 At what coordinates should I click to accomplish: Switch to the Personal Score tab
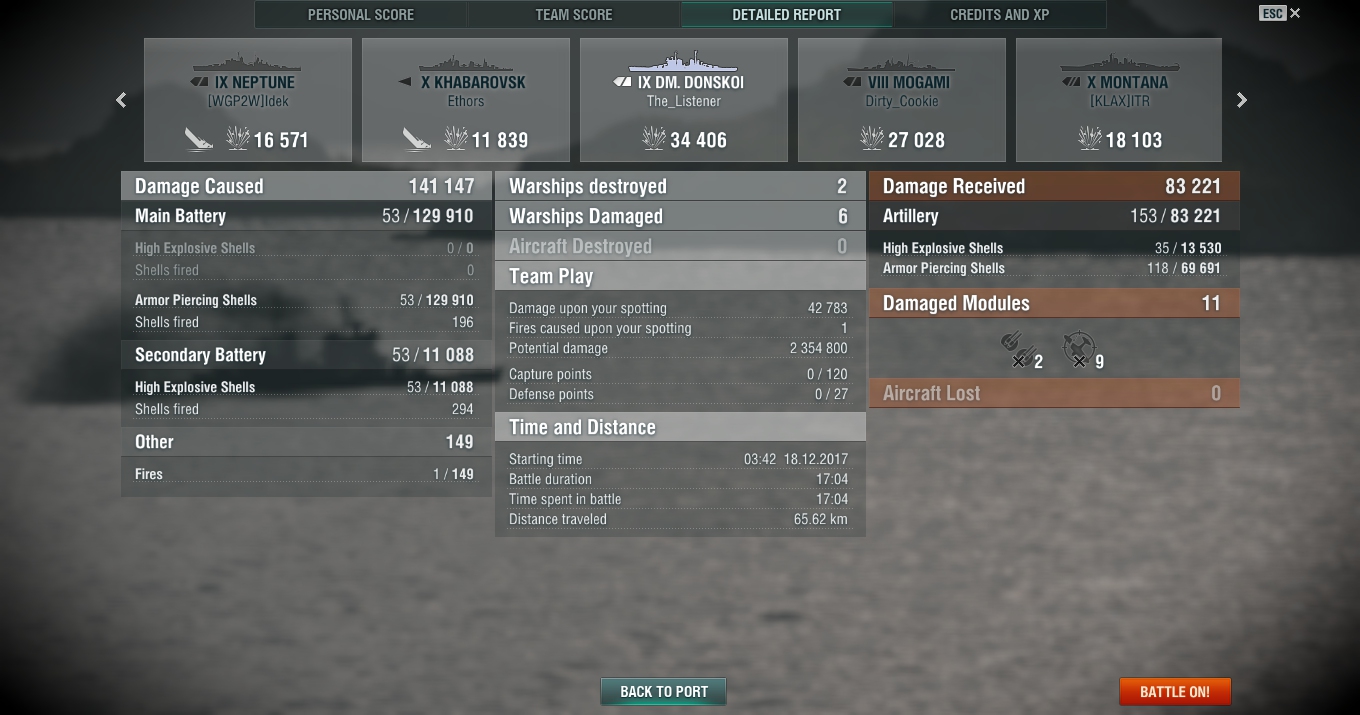point(361,14)
